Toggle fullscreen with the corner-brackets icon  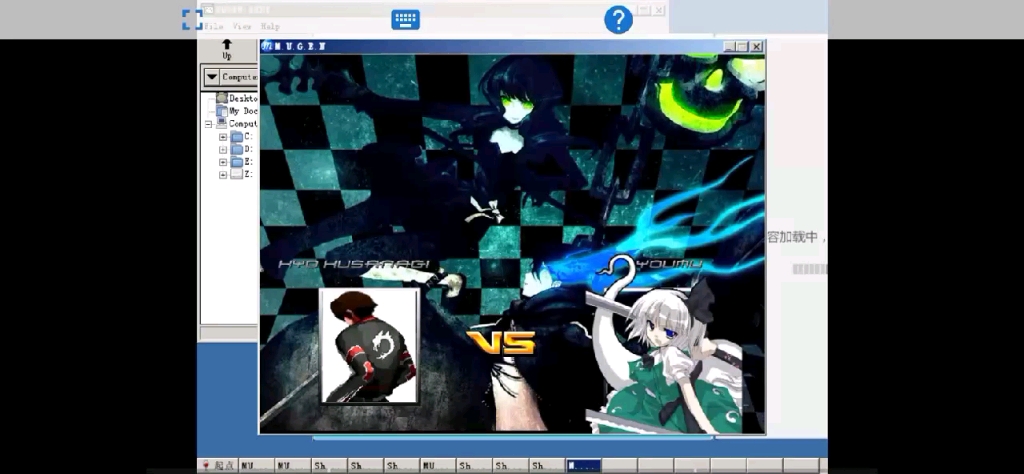(x=192, y=19)
